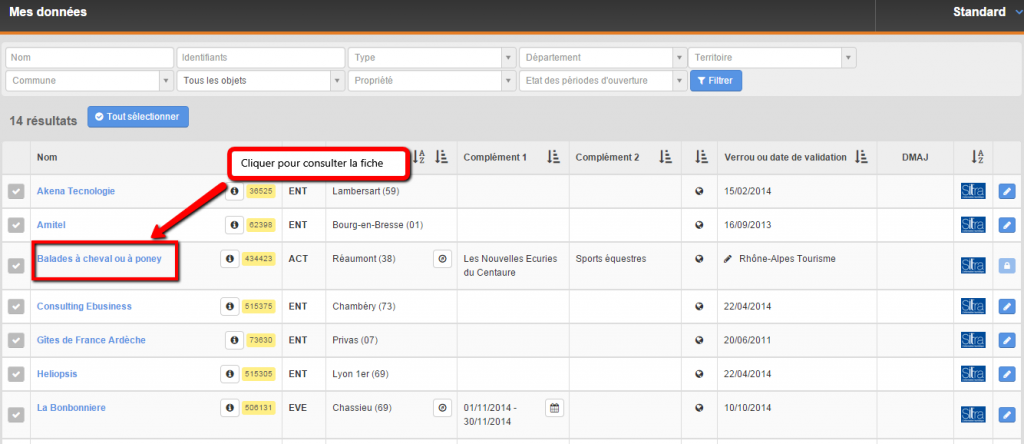1024x444 pixels.
Task: Open map compass icon beside Chassieu (69)
Action: tap(442, 408)
